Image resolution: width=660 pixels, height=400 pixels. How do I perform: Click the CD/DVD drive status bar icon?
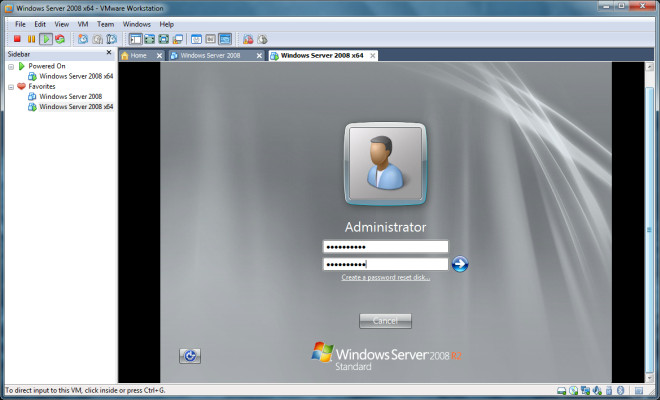click(x=573, y=391)
